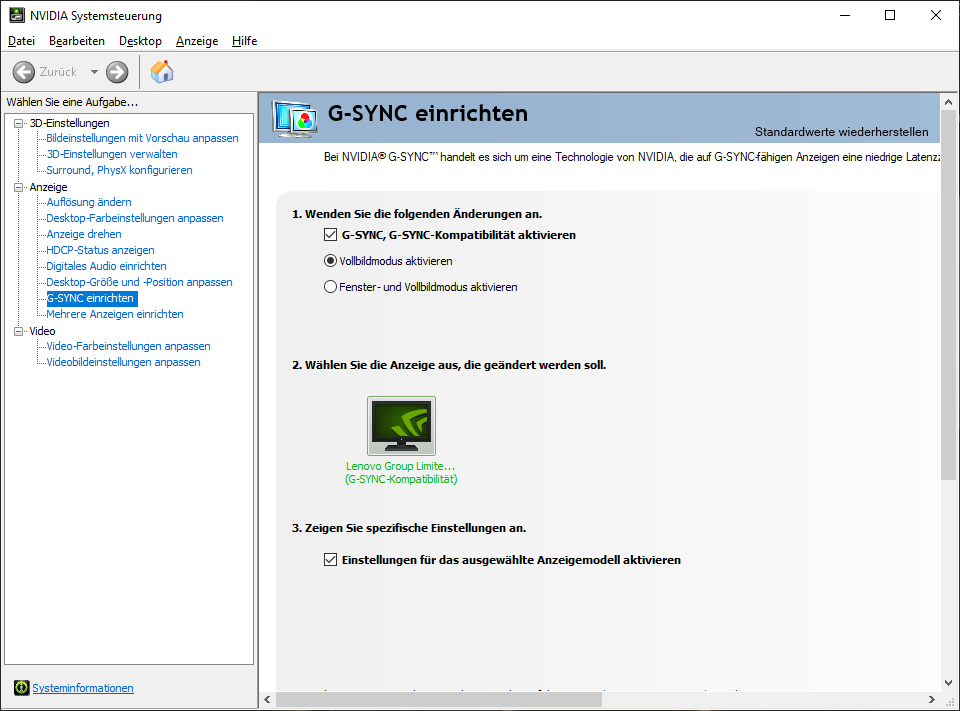This screenshot has height=711, width=960.
Task: Toggle Einstellungen für das ausgewählte Anzeigemodell
Action: pos(331,560)
